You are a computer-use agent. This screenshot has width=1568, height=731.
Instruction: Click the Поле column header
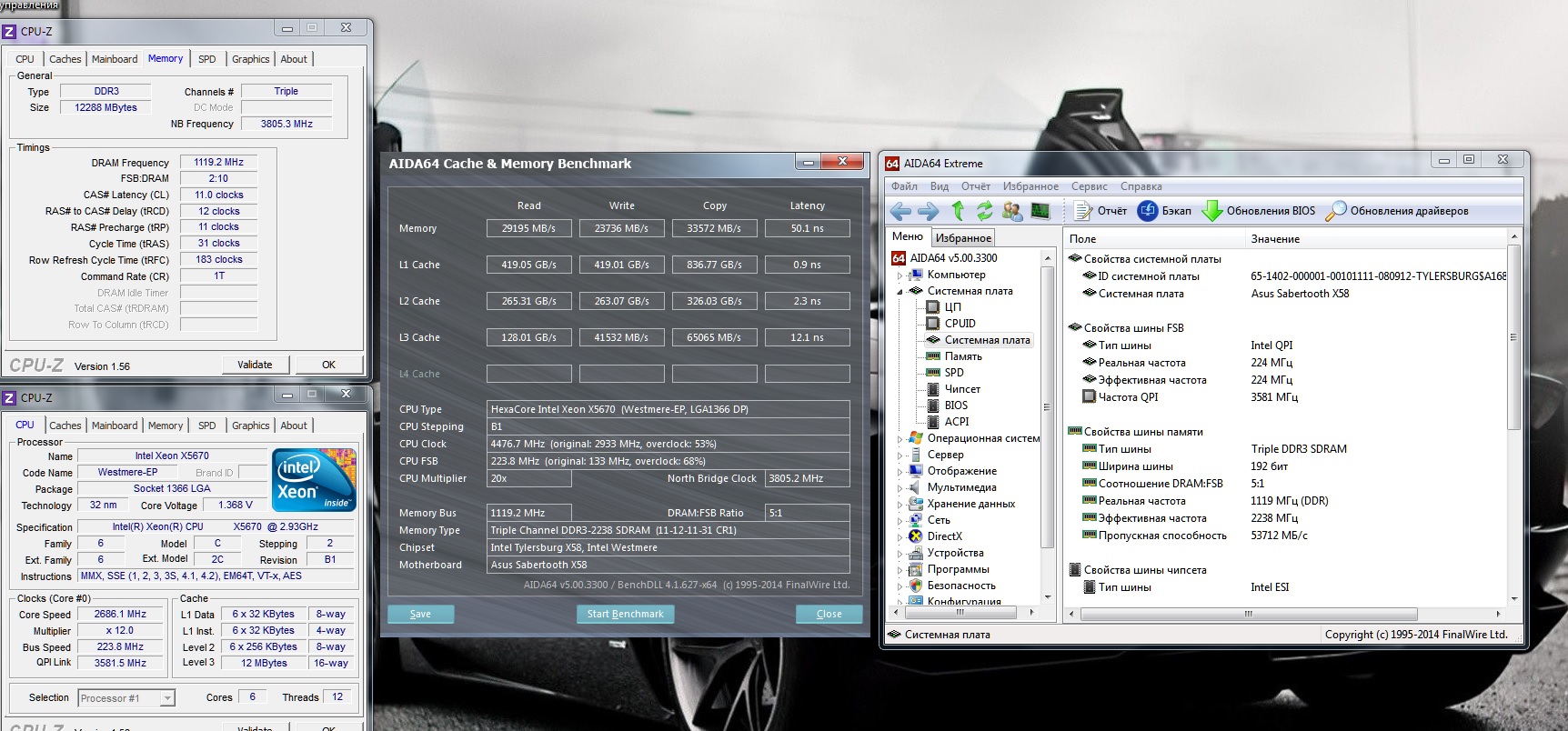pos(1154,239)
